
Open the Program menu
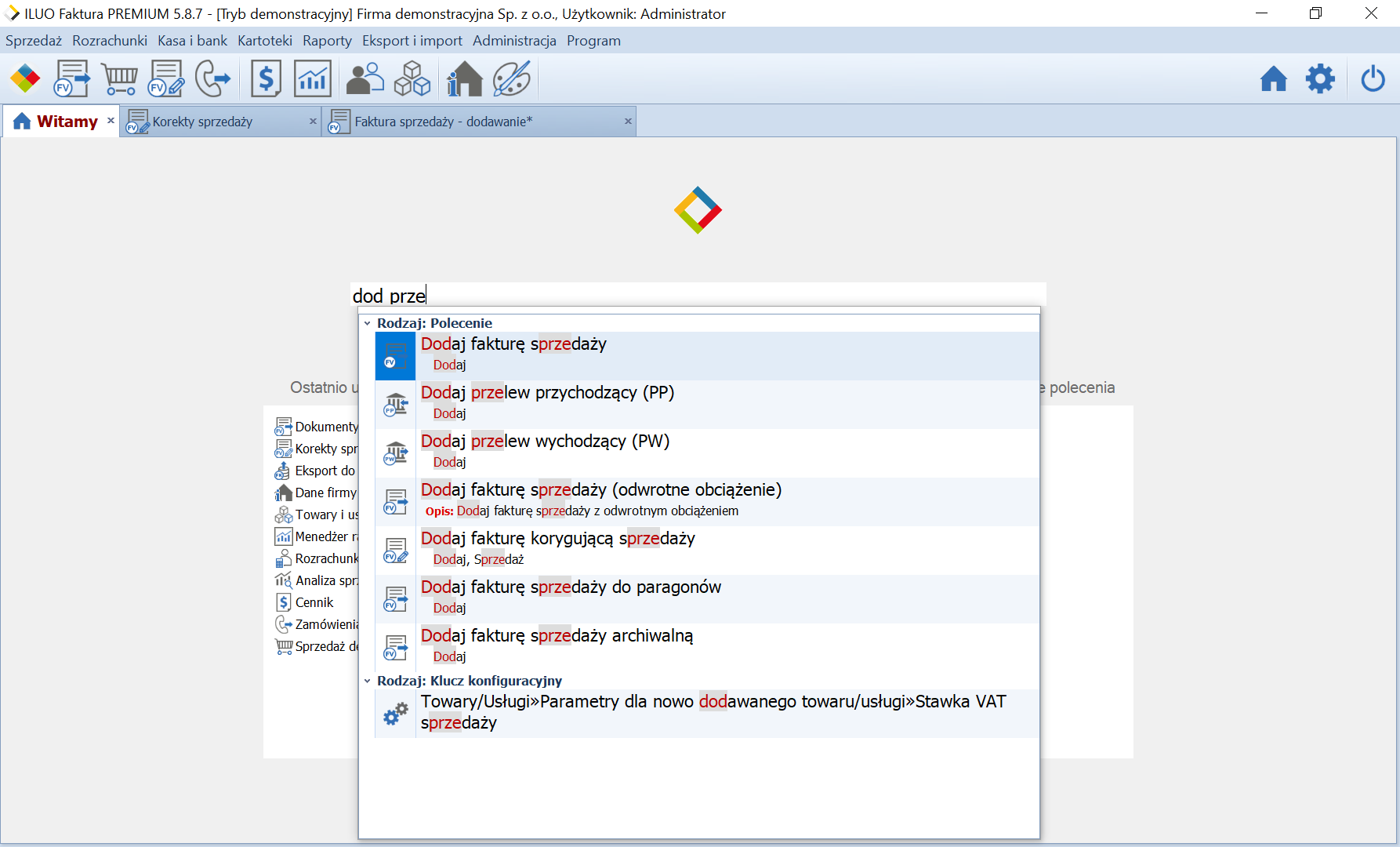pos(593,41)
